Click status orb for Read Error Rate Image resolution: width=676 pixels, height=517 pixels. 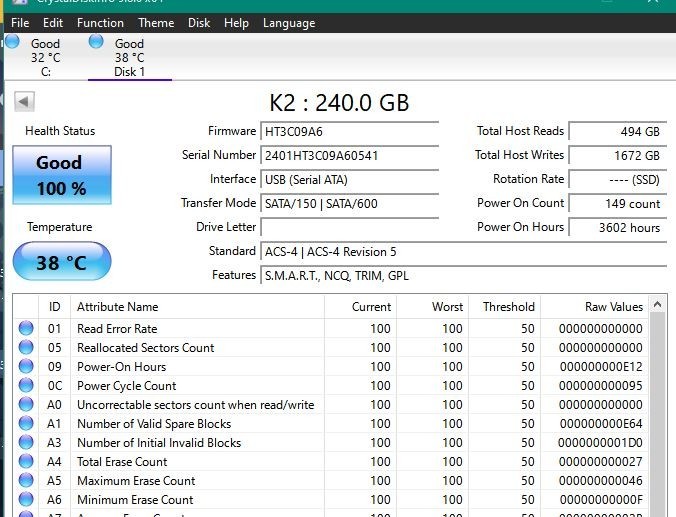pos(26,328)
